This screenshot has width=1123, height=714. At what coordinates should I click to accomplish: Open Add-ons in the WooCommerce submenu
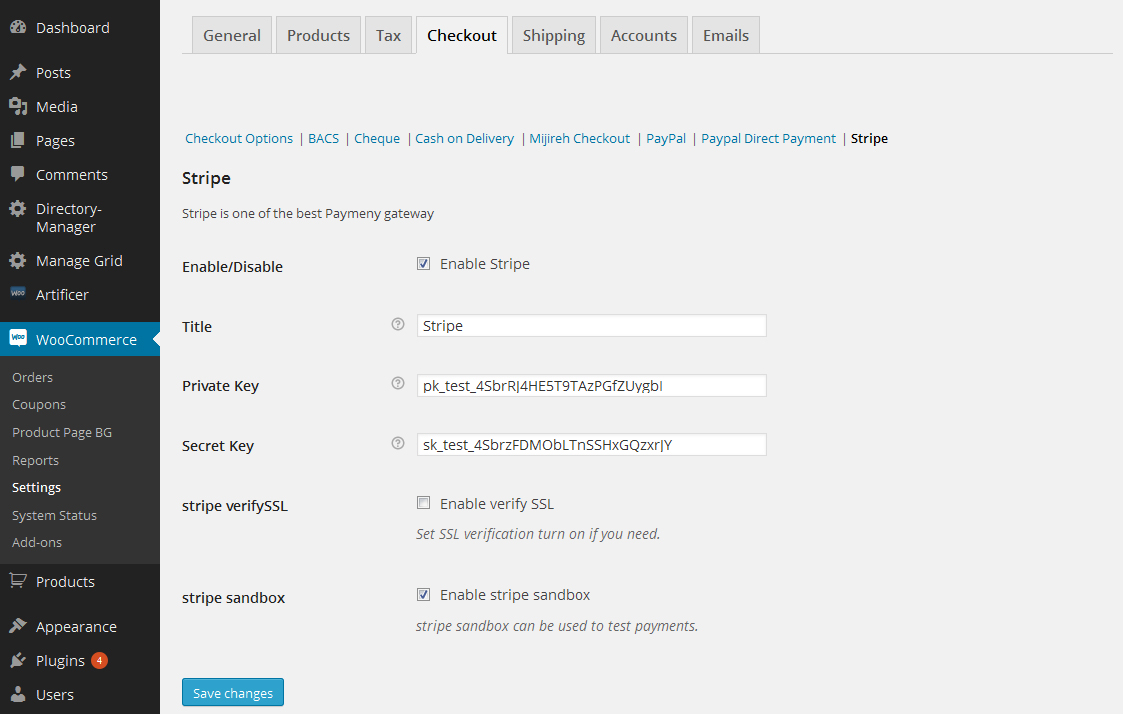pos(37,542)
